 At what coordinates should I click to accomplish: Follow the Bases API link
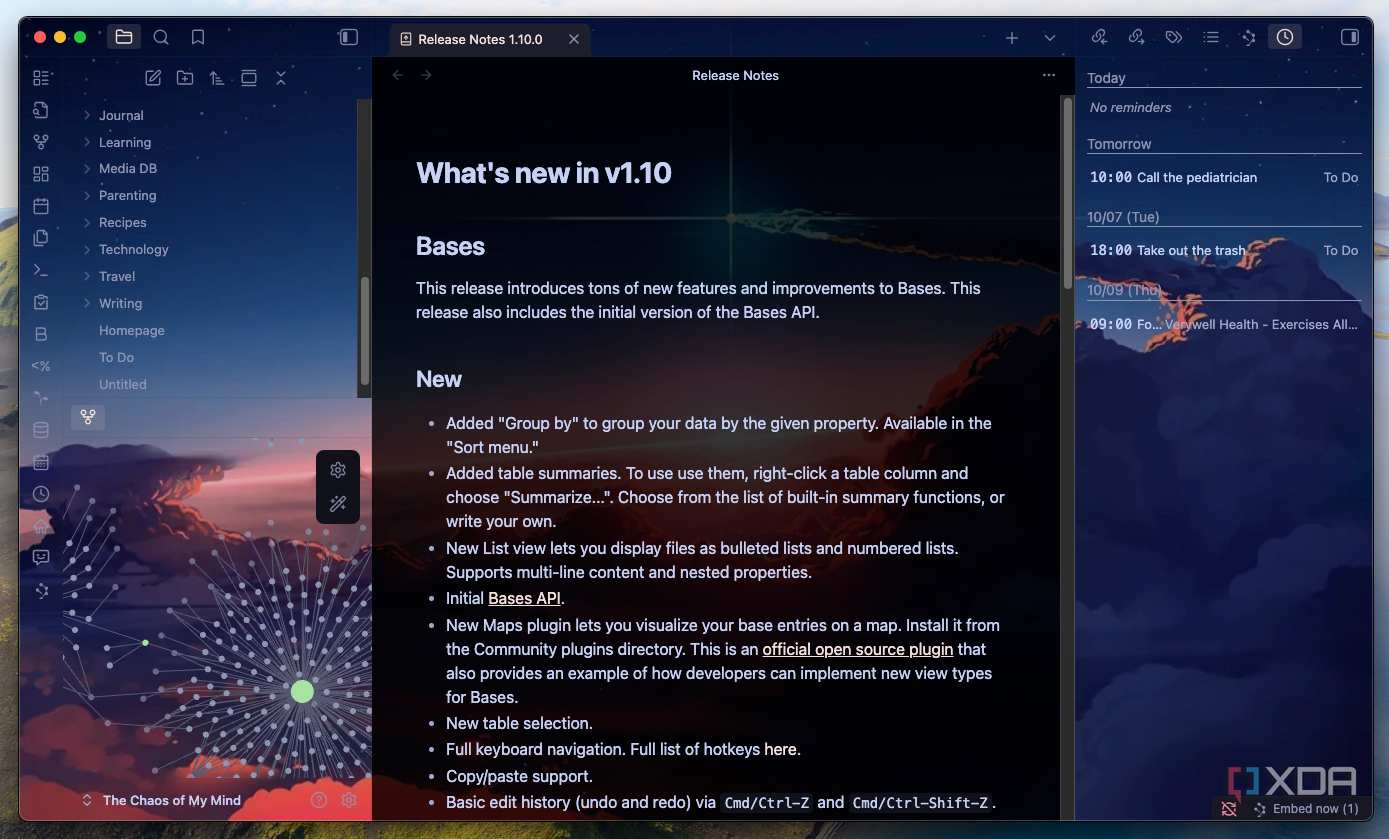point(525,598)
